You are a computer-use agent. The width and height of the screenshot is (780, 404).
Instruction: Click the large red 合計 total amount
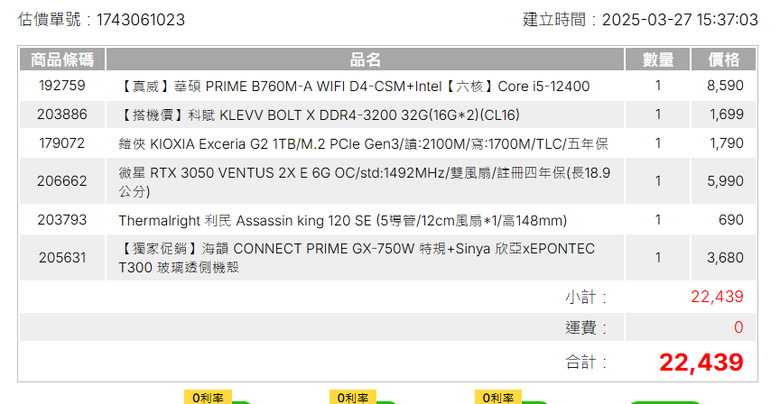point(701,362)
